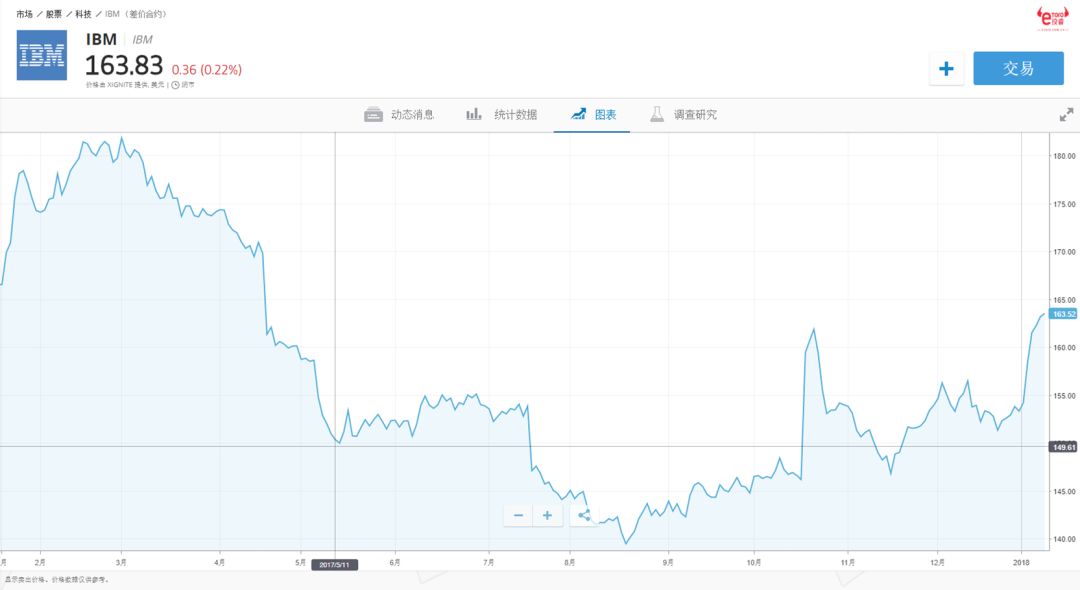The width and height of the screenshot is (1080, 590).
Task: Expand chart to fullscreen with arrows icon
Action: click(1066, 115)
